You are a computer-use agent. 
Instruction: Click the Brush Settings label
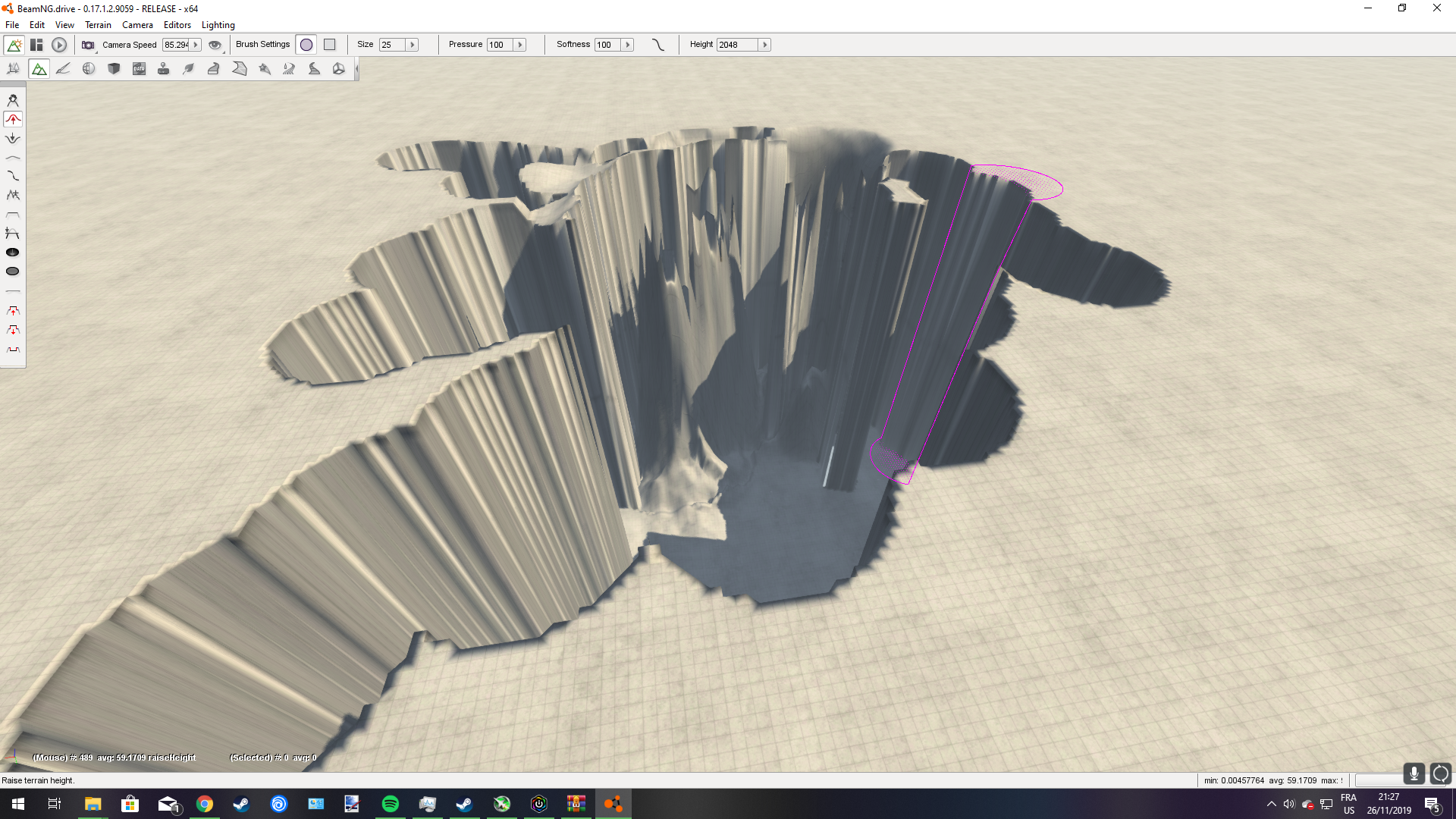coord(262,44)
